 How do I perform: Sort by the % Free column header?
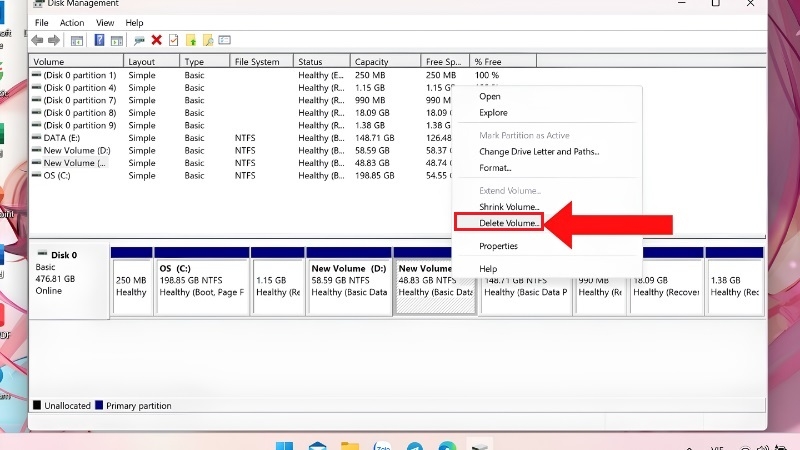tap(503, 61)
